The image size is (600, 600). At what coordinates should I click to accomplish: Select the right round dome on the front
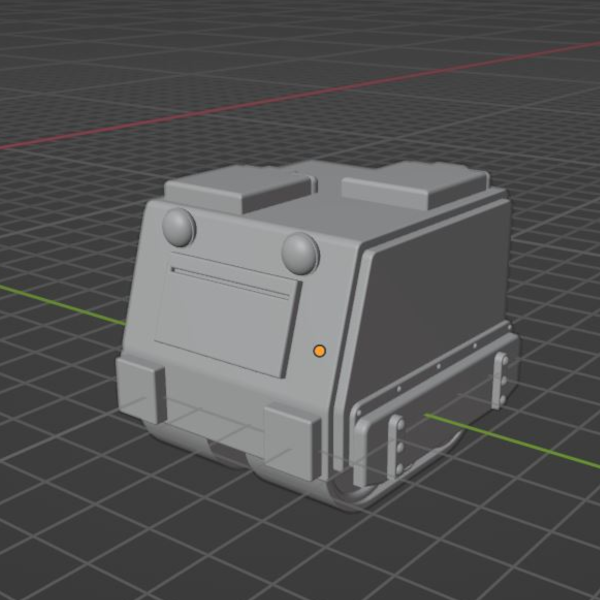pos(300,252)
